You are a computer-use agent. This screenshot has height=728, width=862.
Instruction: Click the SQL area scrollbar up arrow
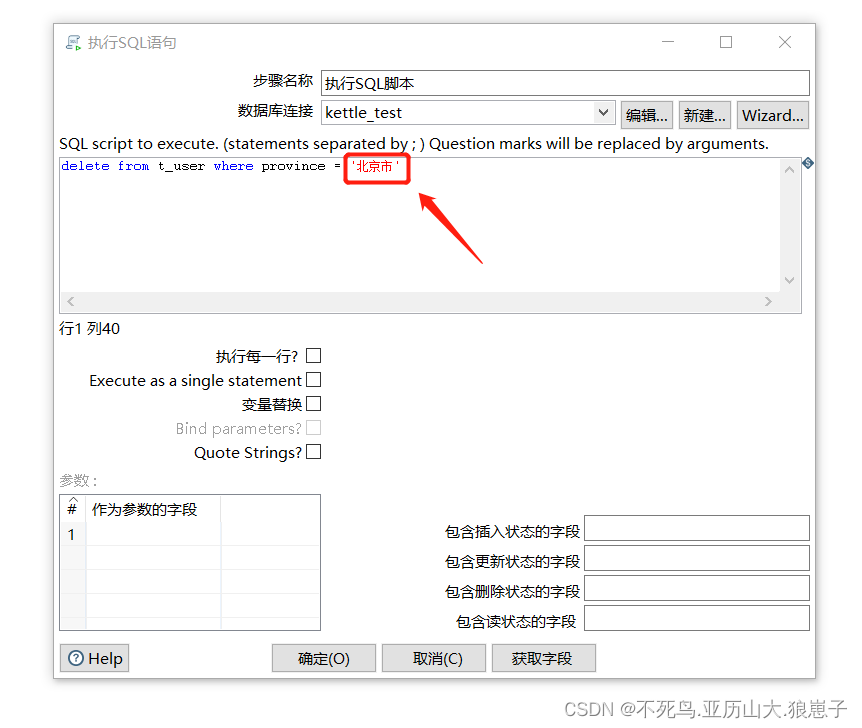tap(789, 168)
